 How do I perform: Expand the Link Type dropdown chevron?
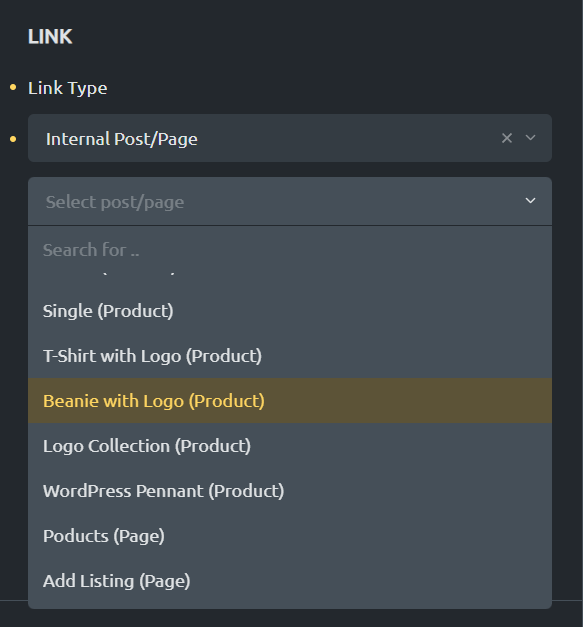[530, 138]
